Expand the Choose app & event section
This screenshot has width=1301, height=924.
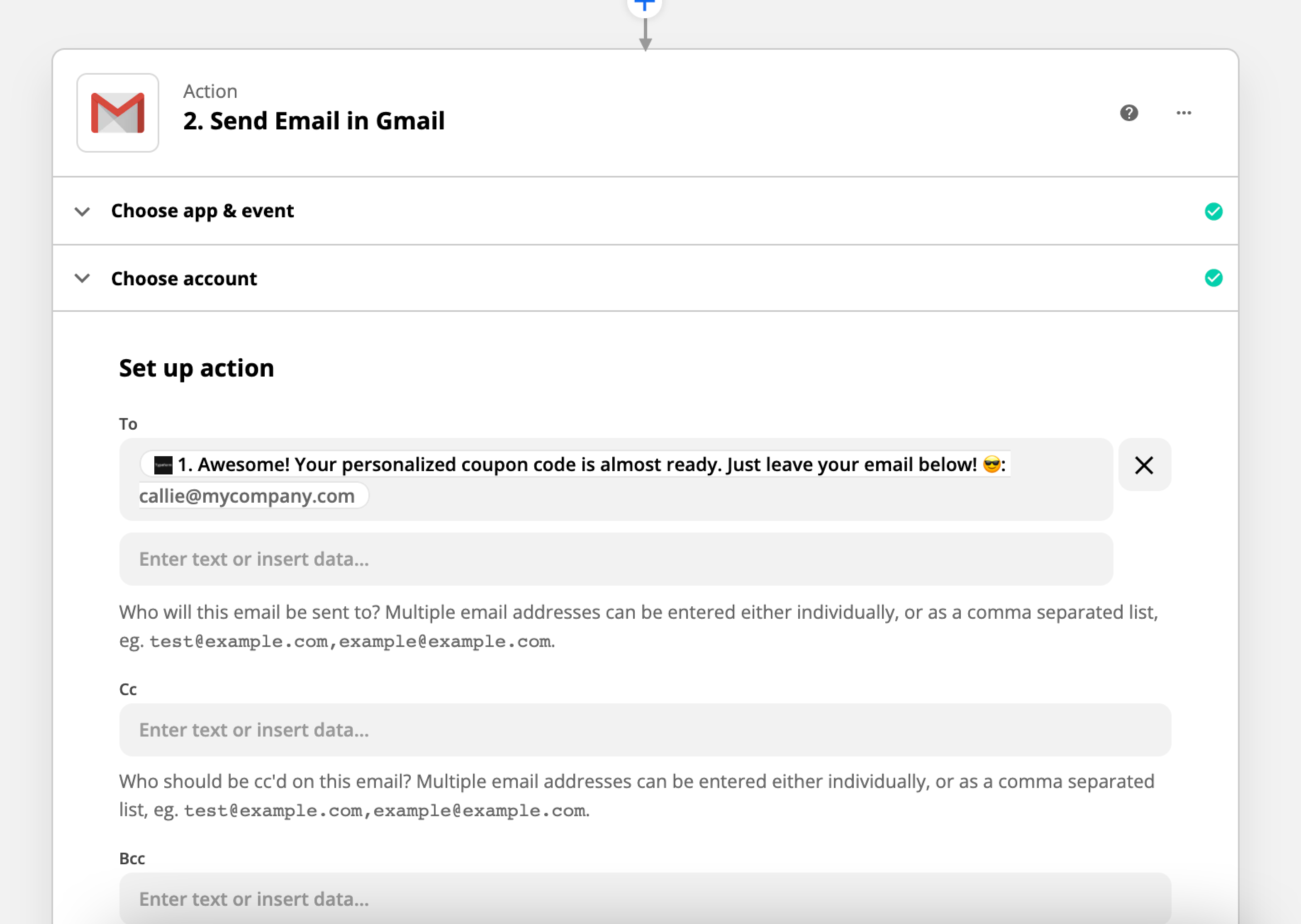pos(83,212)
